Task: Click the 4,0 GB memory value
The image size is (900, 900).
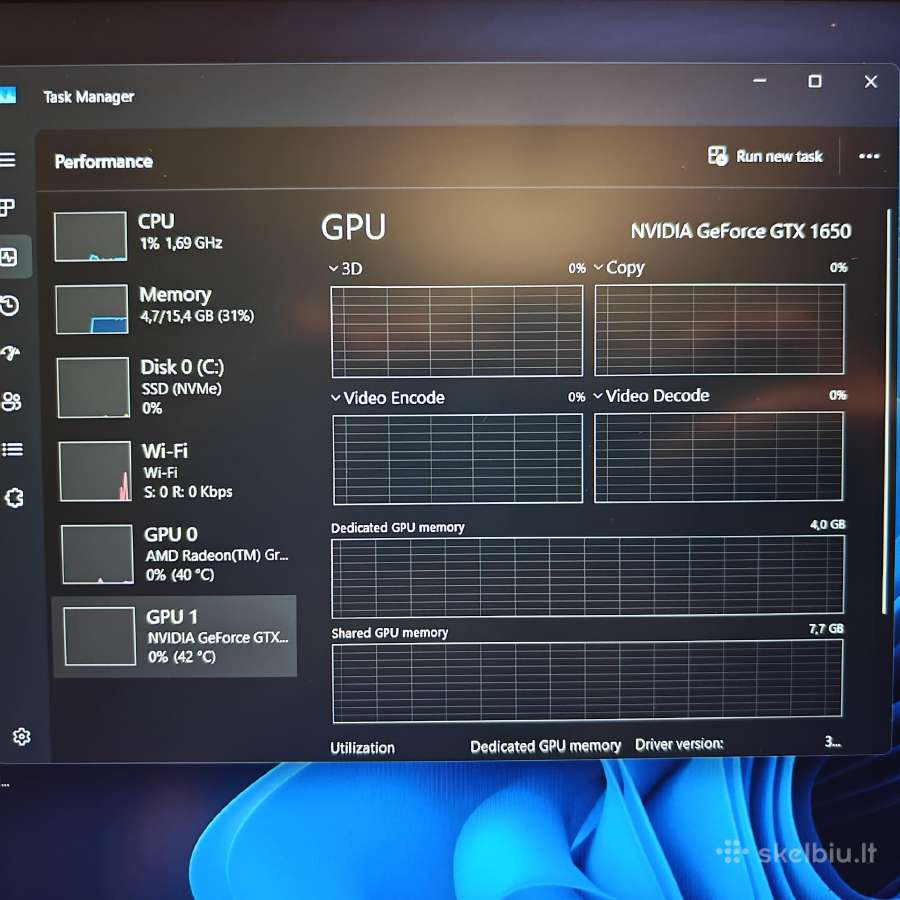Action: (x=828, y=525)
